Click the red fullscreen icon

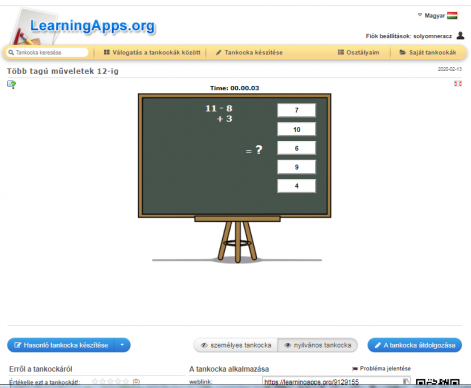pyautogui.click(x=458, y=84)
